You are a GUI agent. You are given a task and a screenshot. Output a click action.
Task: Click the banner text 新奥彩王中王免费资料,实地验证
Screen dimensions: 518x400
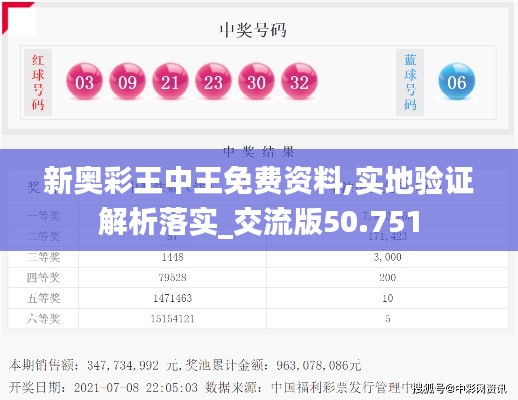258,180
